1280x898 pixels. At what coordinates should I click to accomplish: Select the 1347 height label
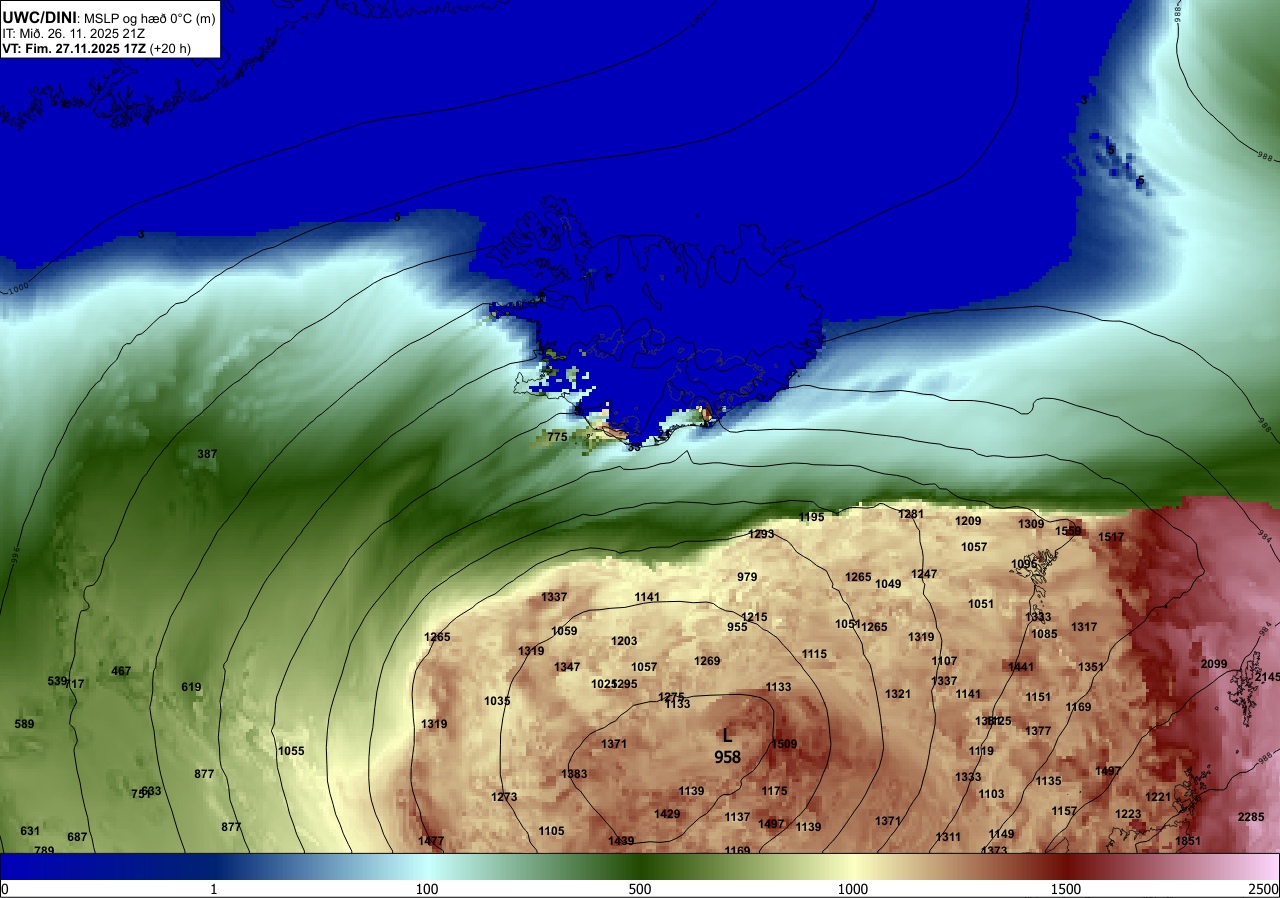click(567, 667)
